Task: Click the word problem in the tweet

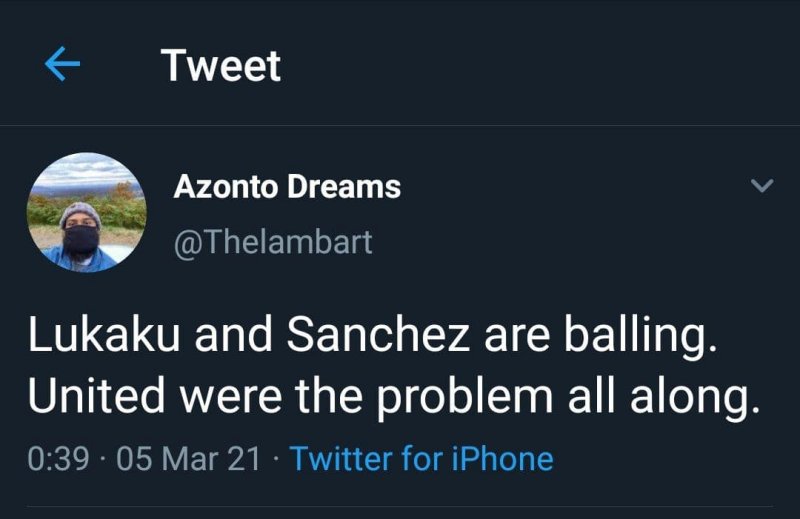Action: (x=469, y=398)
